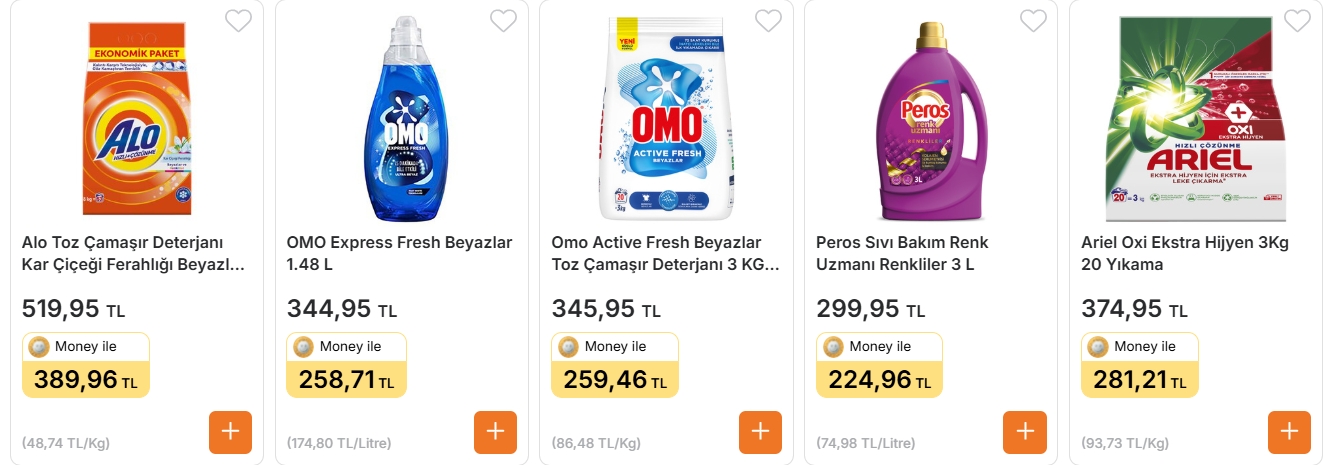Open Alo Toz Çamaşır Deterjanı title link
Viewport: 1325px width, 465px height.
pos(134,254)
